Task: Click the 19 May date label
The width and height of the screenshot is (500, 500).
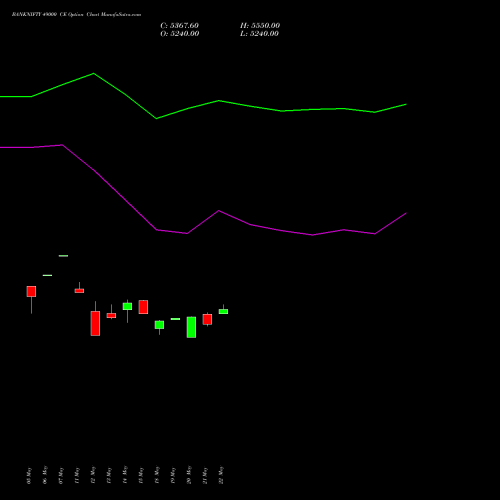Action: tap(173, 475)
